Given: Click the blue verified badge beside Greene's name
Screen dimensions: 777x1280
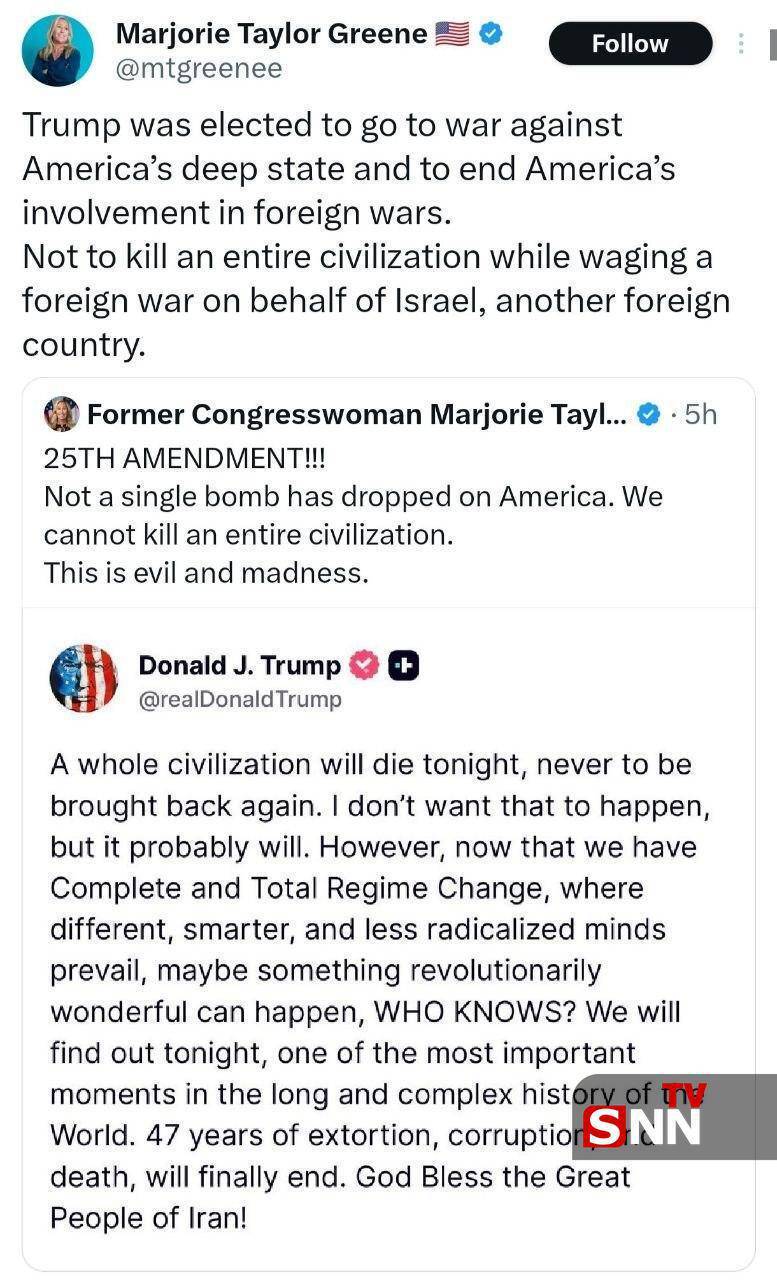Looking at the screenshot, I should point(491,34).
